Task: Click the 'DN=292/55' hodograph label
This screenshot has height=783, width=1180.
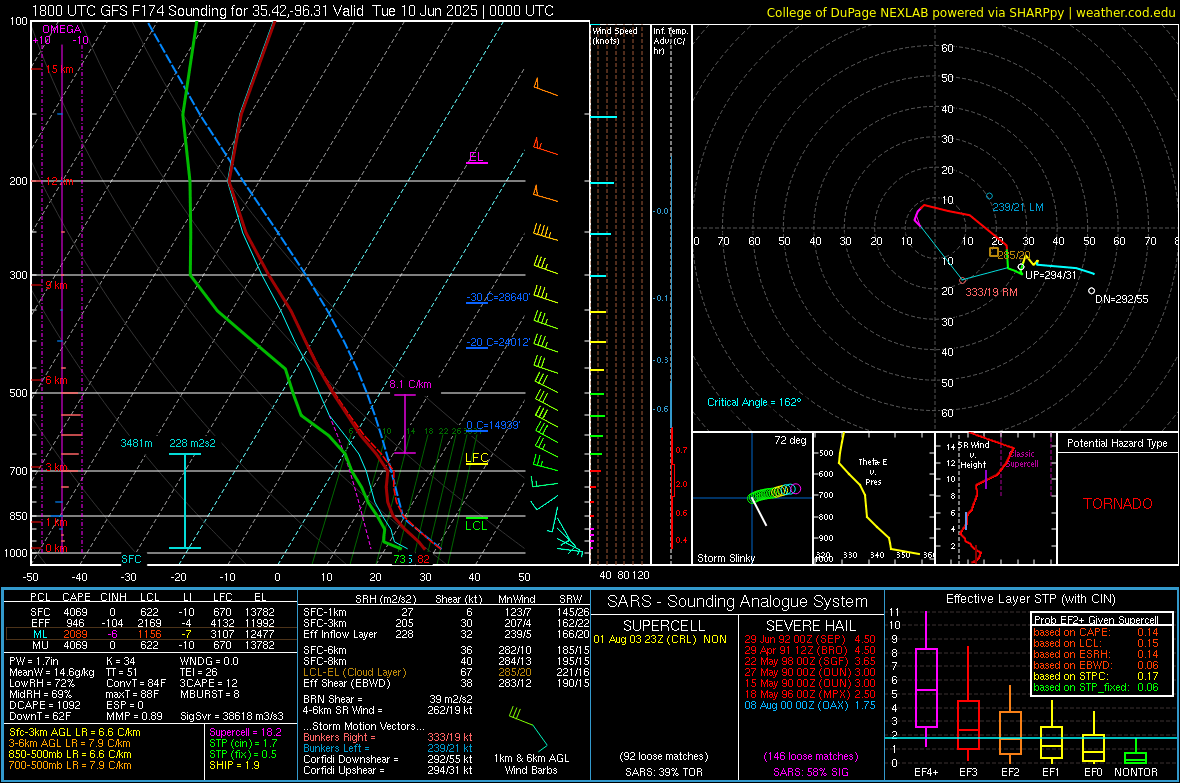Action: [1122, 299]
